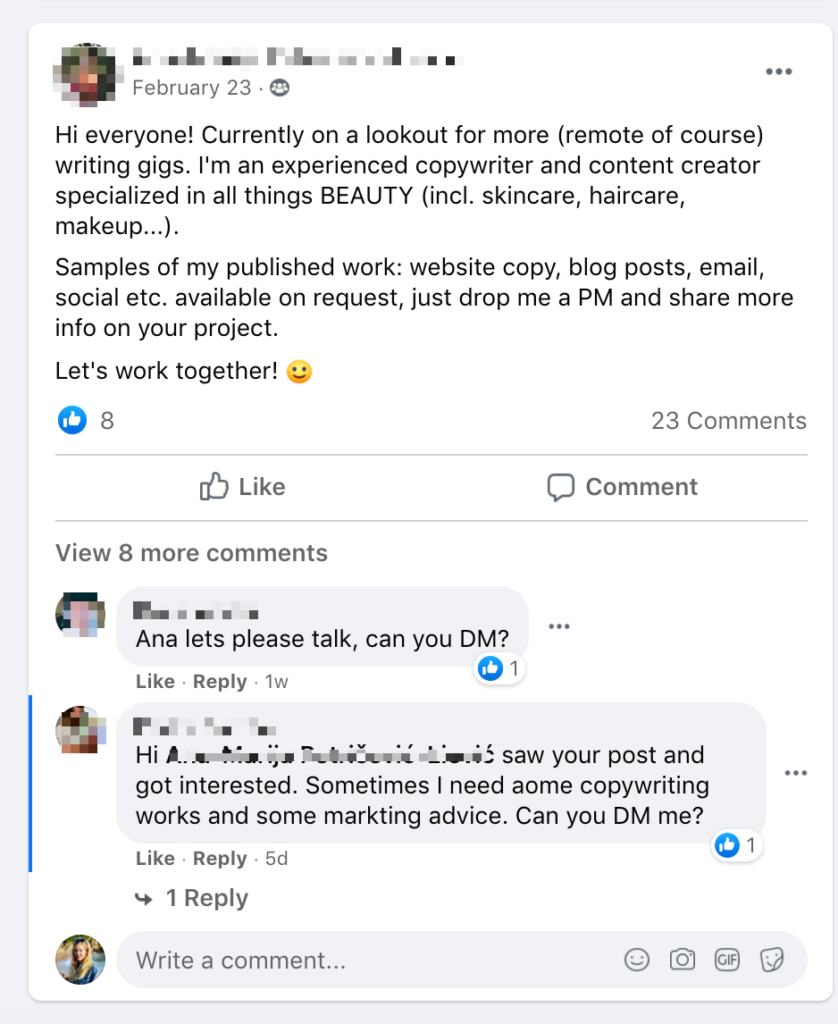Open options for 'Ana lets please talk' comment
The image size is (838, 1024).
[559, 627]
